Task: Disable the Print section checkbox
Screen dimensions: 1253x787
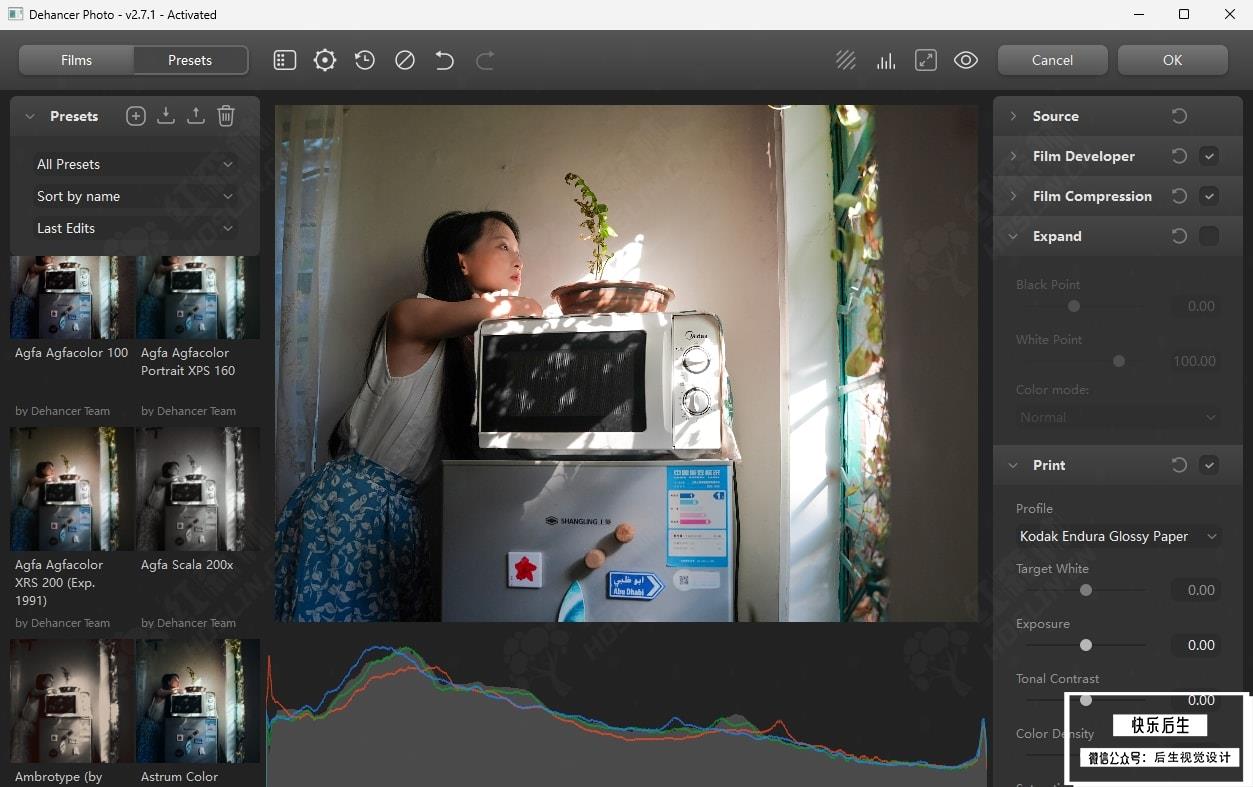Action: [1210, 465]
